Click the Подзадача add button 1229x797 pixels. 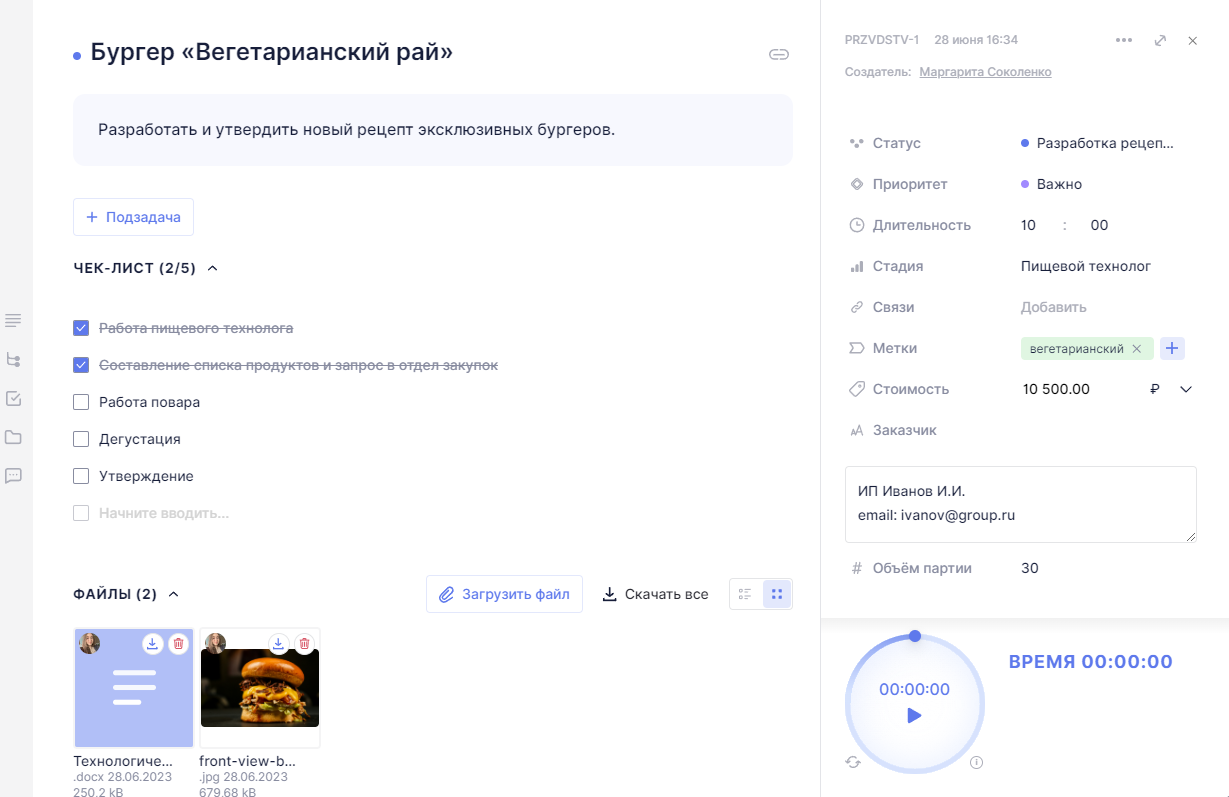(133, 217)
